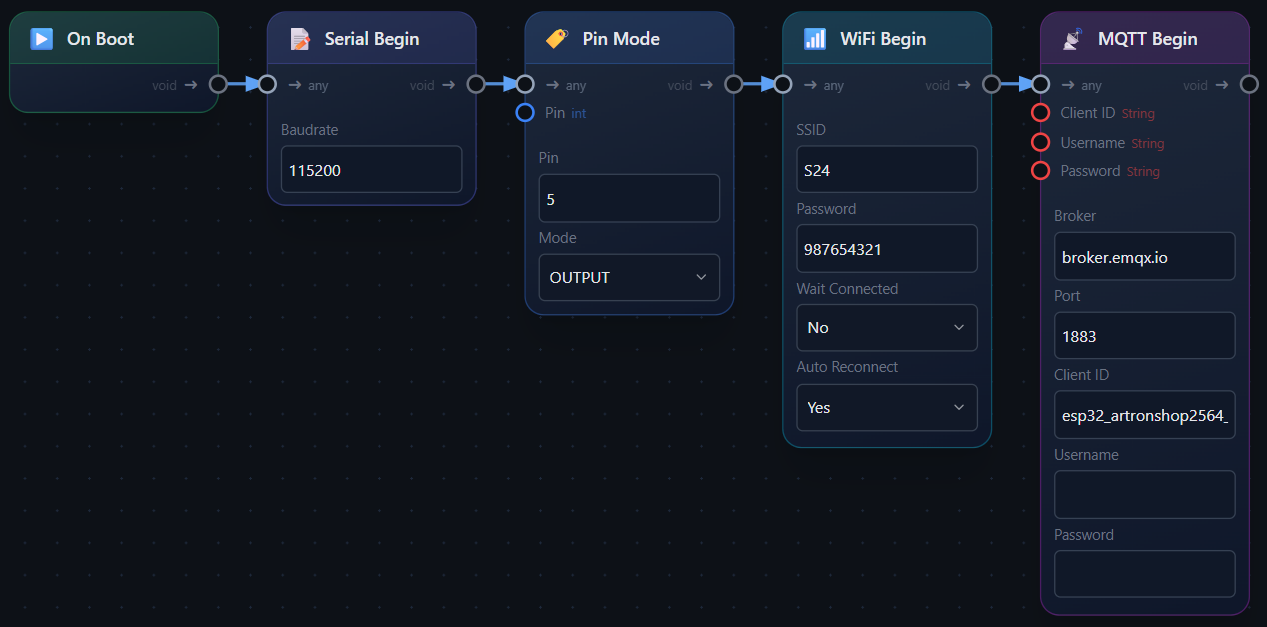Click the Serial Begin void output port
Screen dimensions: 1267x627
point(476,84)
